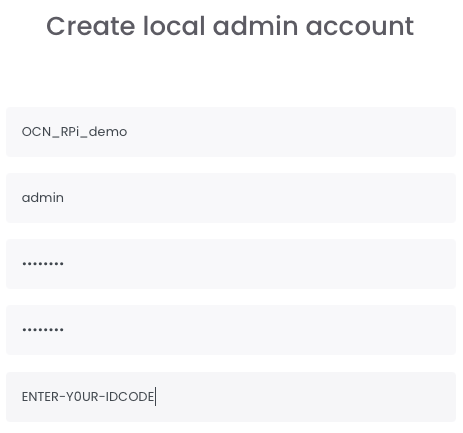Click the dots of the confirm password
The image size is (463, 433).
[x=43, y=330]
